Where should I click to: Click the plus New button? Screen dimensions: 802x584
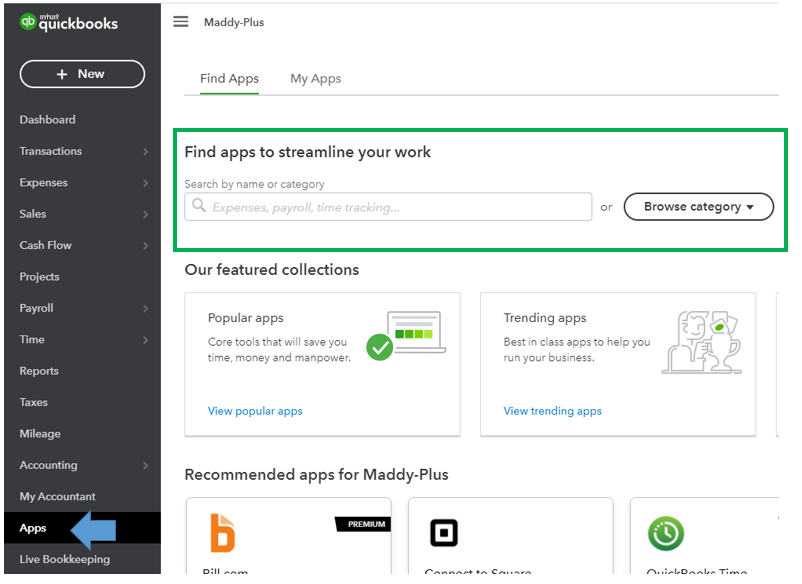[x=82, y=74]
